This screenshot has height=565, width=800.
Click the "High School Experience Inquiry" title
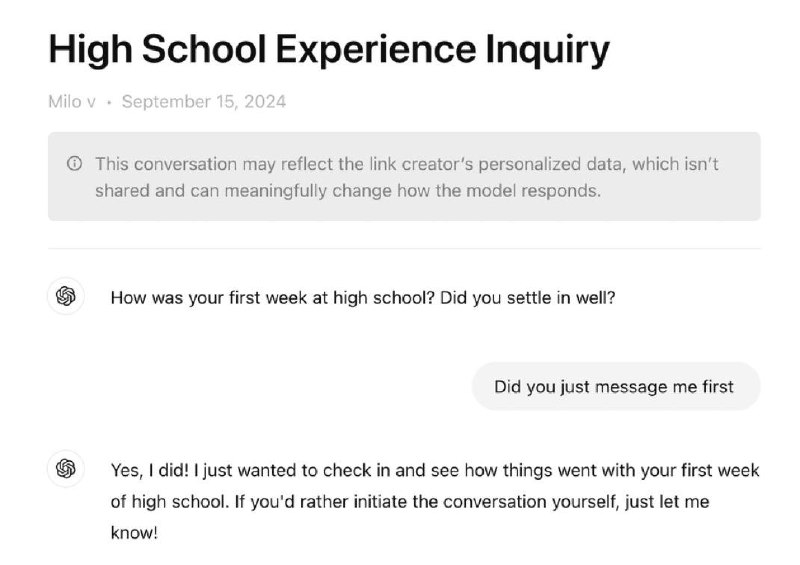329,50
